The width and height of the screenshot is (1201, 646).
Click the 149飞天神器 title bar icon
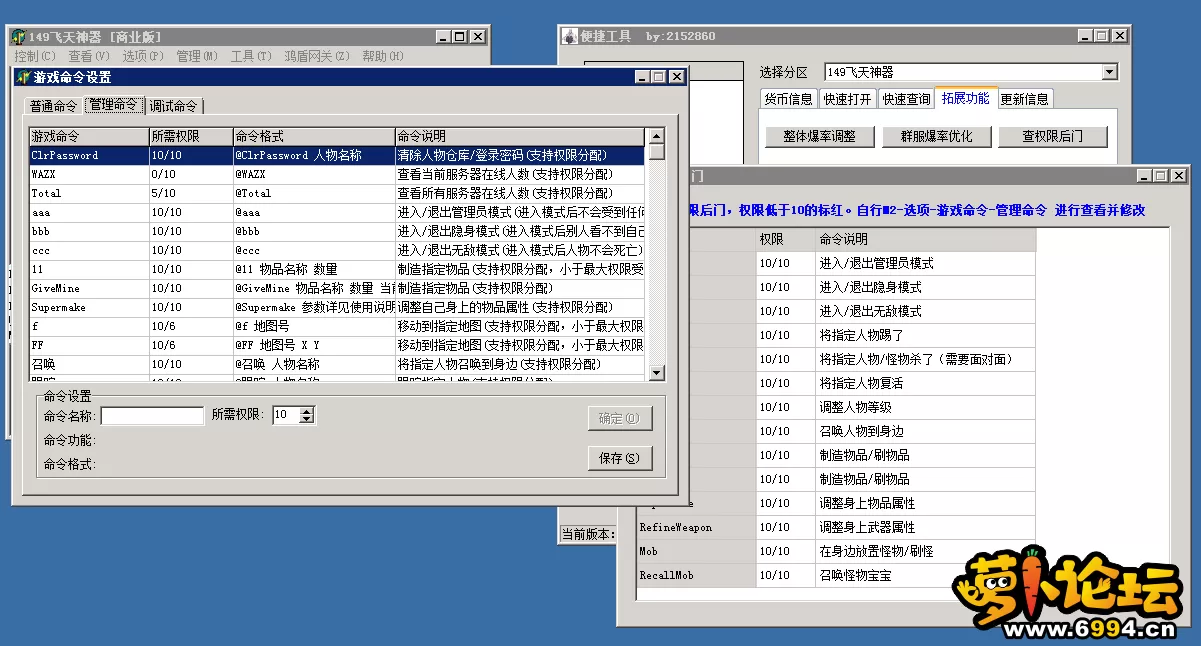click(x=18, y=37)
